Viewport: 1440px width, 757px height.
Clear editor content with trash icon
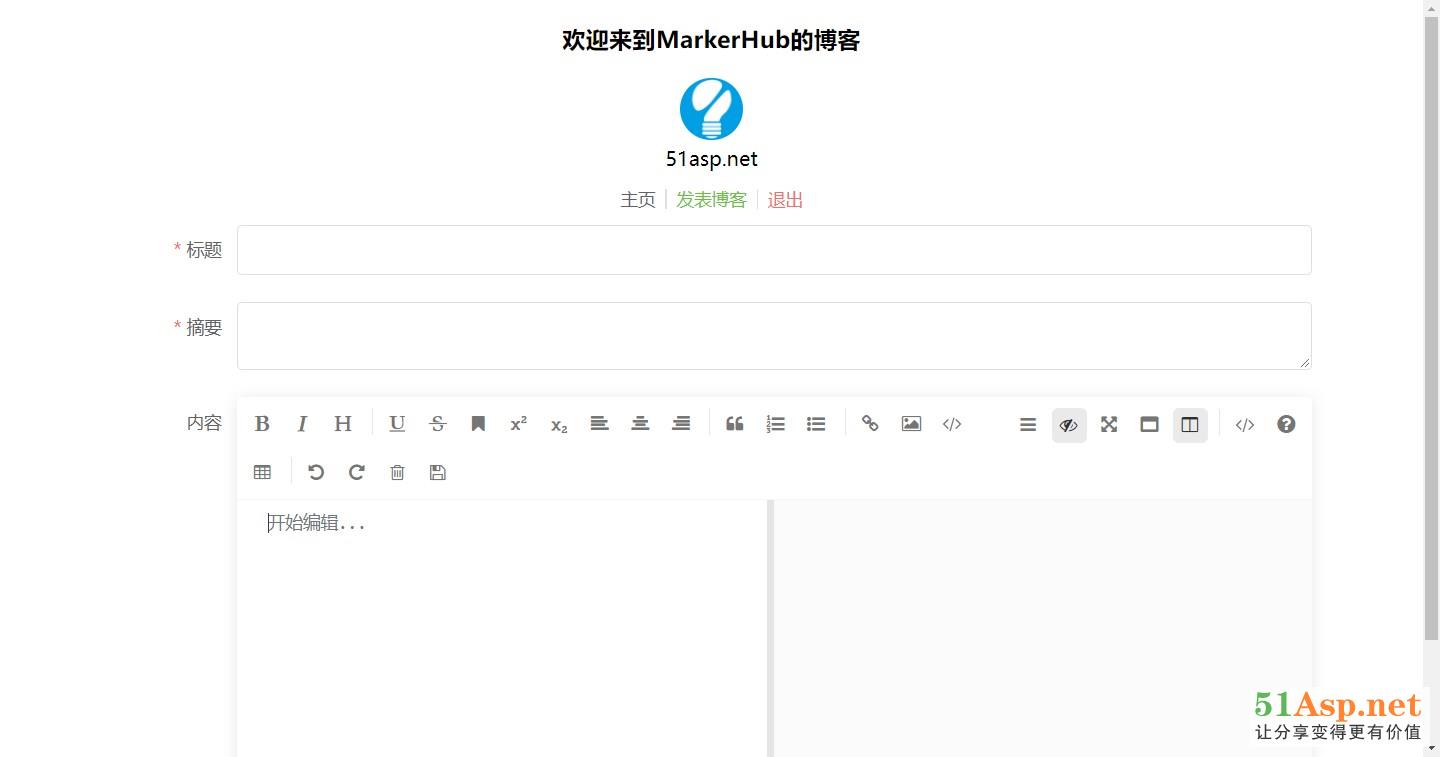(397, 472)
